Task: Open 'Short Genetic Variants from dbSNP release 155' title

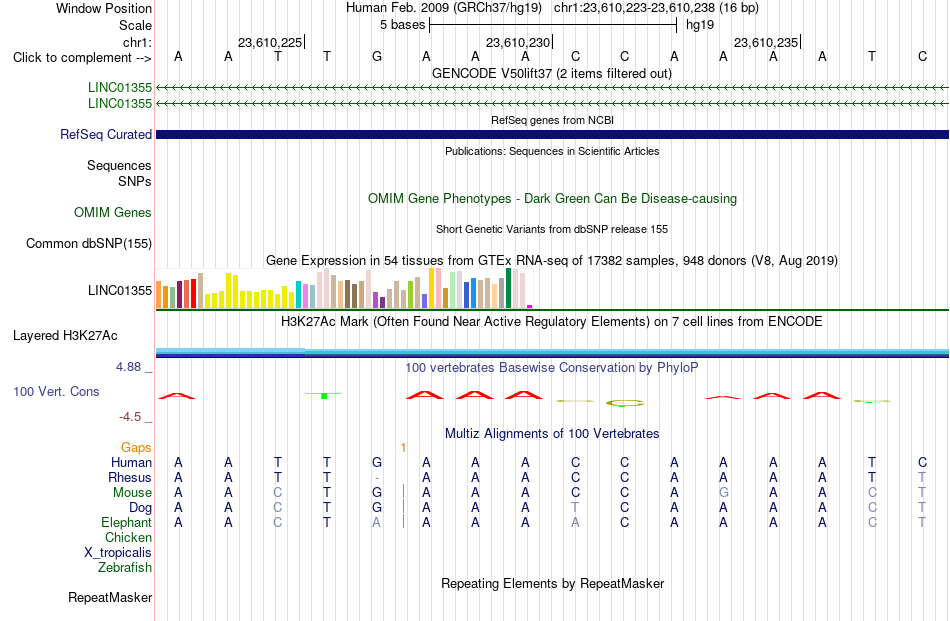Action: [552, 229]
